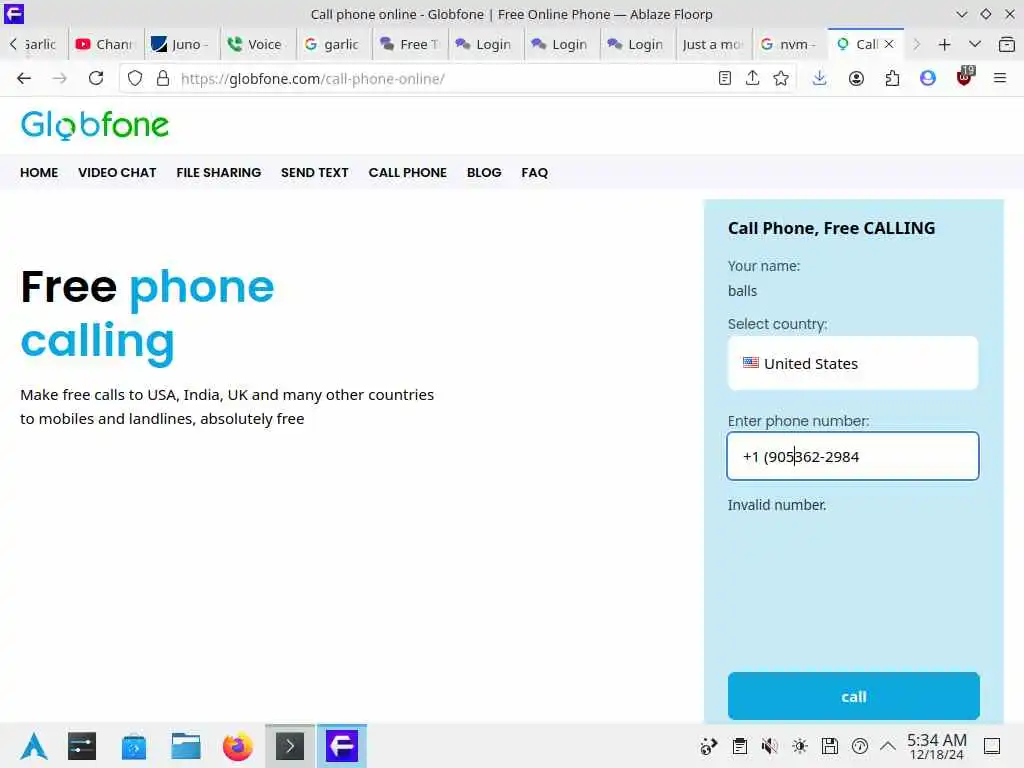The height and width of the screenshot is (768, 1024).
Task: Open a new tab with plus button
Action: (x=944, y=44)
